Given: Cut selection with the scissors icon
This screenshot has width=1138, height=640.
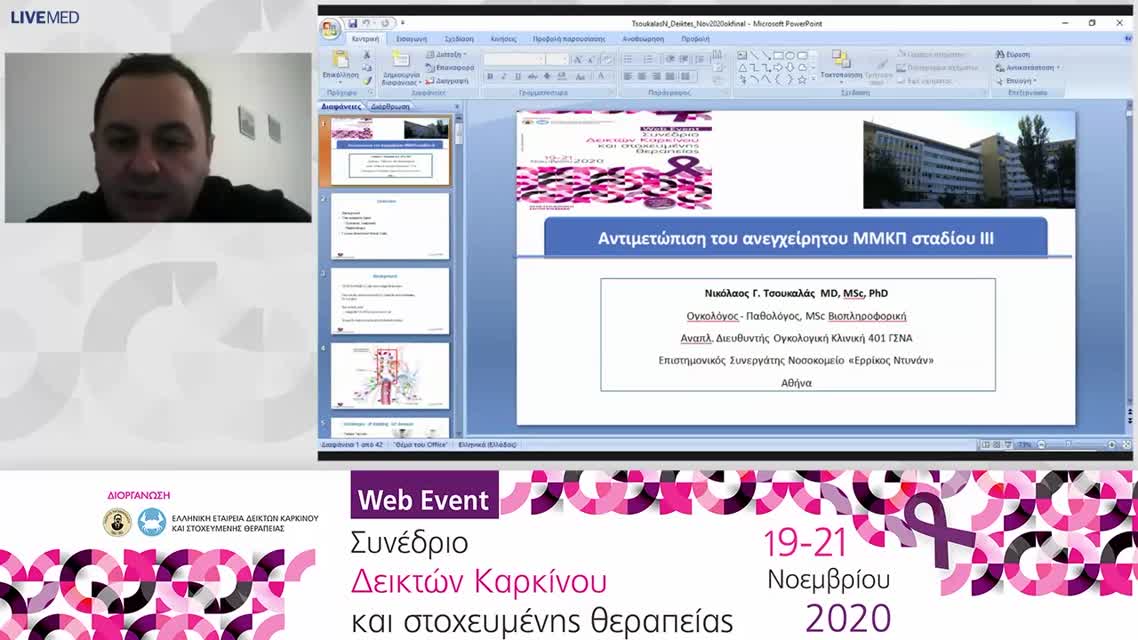Looking at the screenshot, I should (x=367, y=55).
